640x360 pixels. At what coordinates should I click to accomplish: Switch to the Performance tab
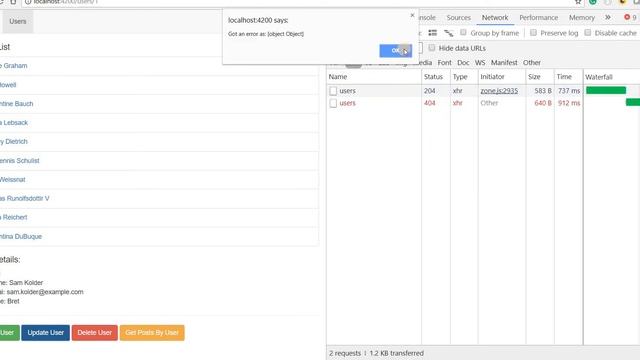[538, 18]
